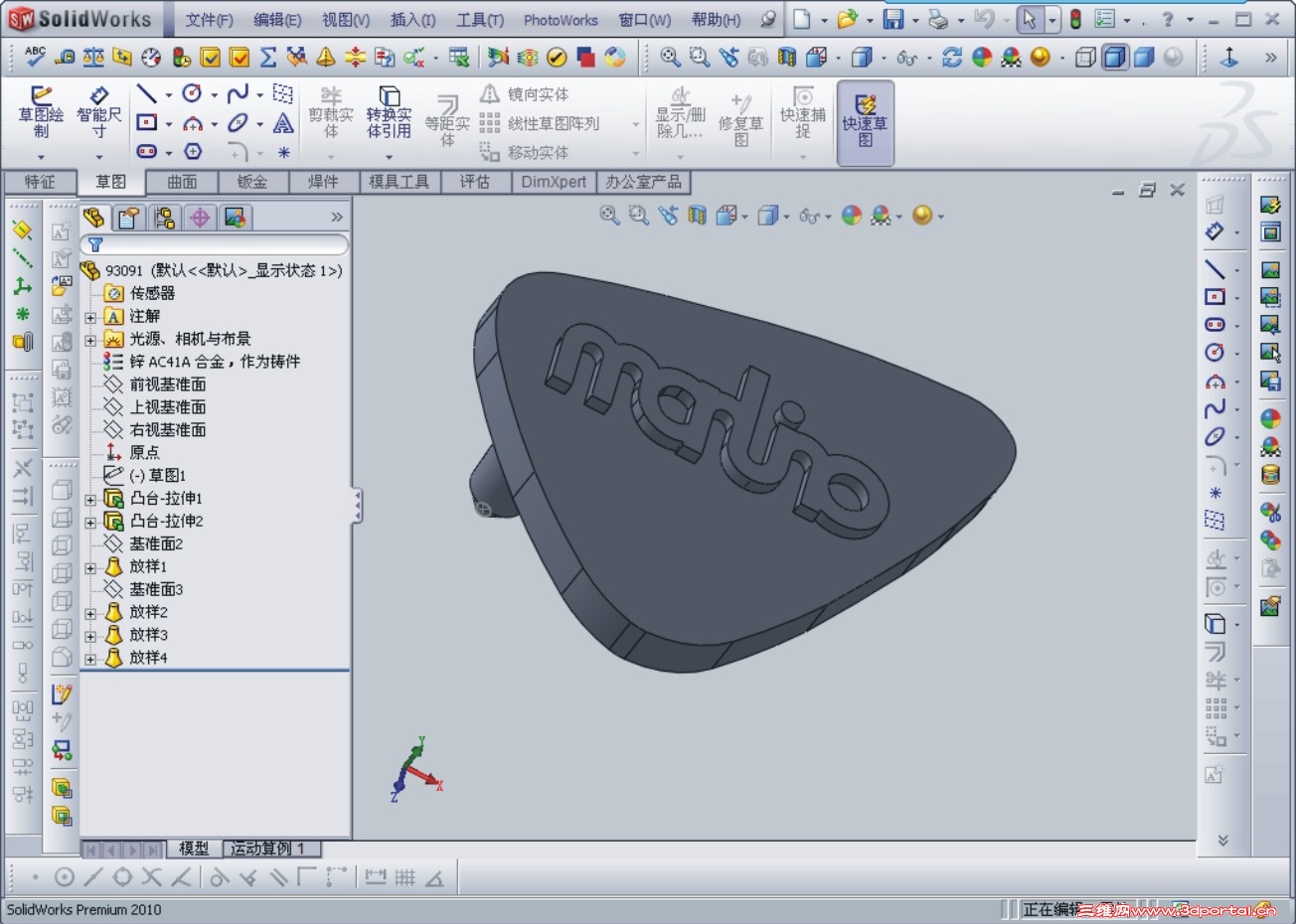Screen dimensions: 1296x924
Task: Select the sketch Text tool (letter A)
Action: [x=283, y=123]
